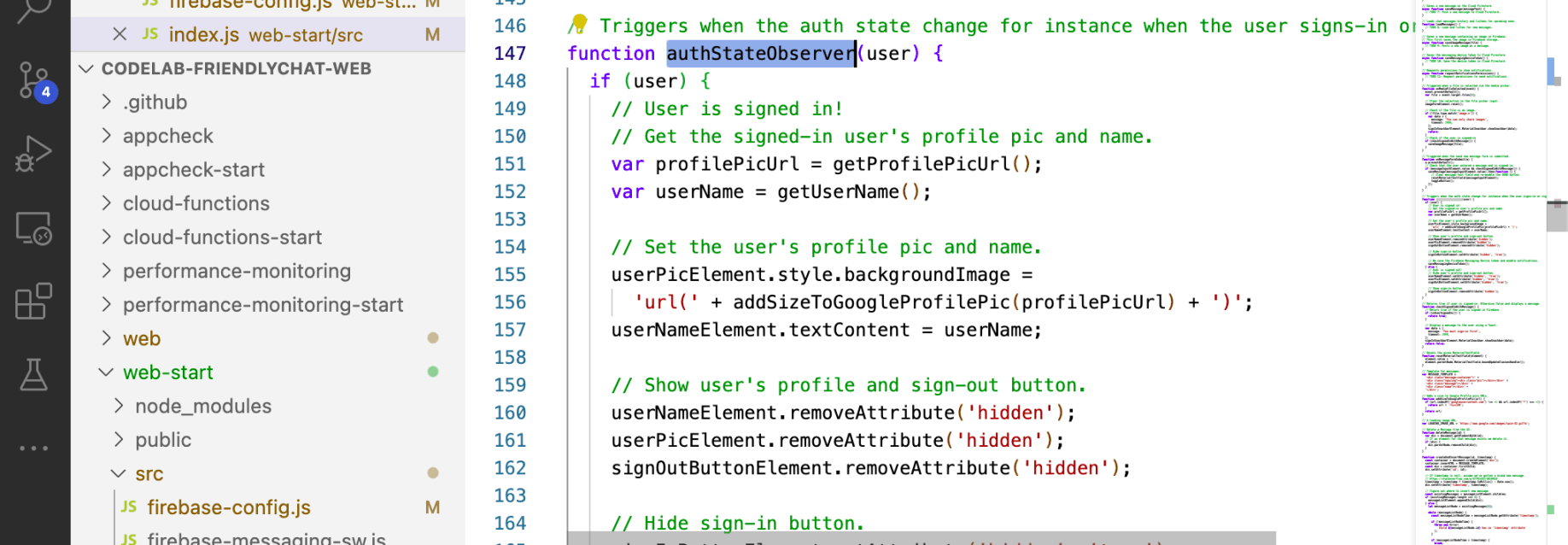
Task: Click the function keyword on line 147
Action: tap(611, 53)
